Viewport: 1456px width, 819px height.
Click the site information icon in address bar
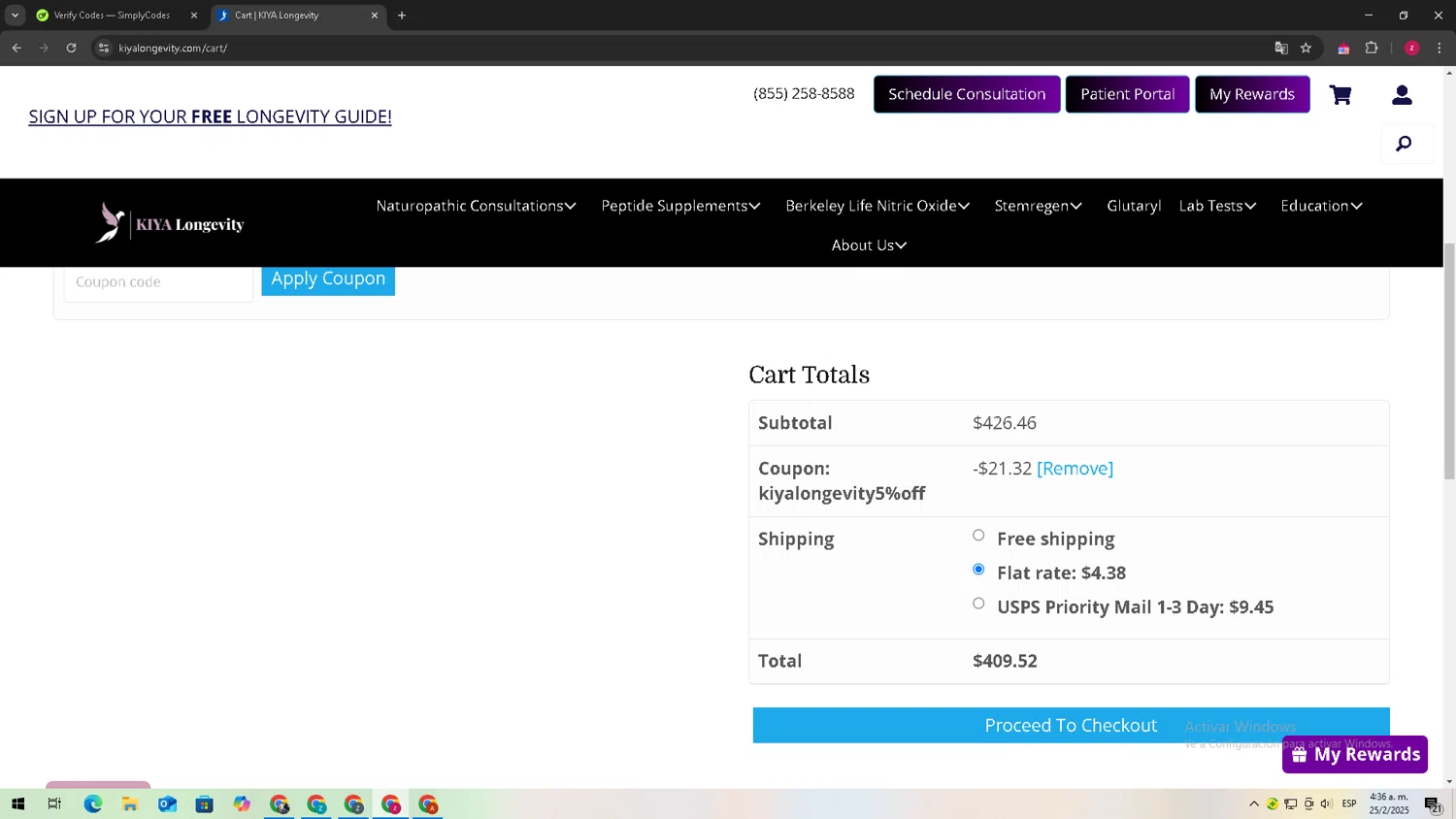104,48
